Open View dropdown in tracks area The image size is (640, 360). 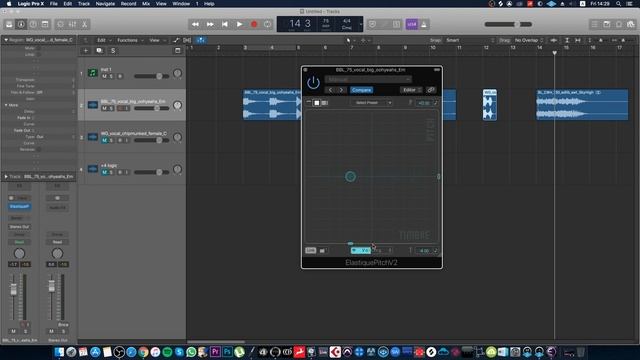[x=157, y=40]
